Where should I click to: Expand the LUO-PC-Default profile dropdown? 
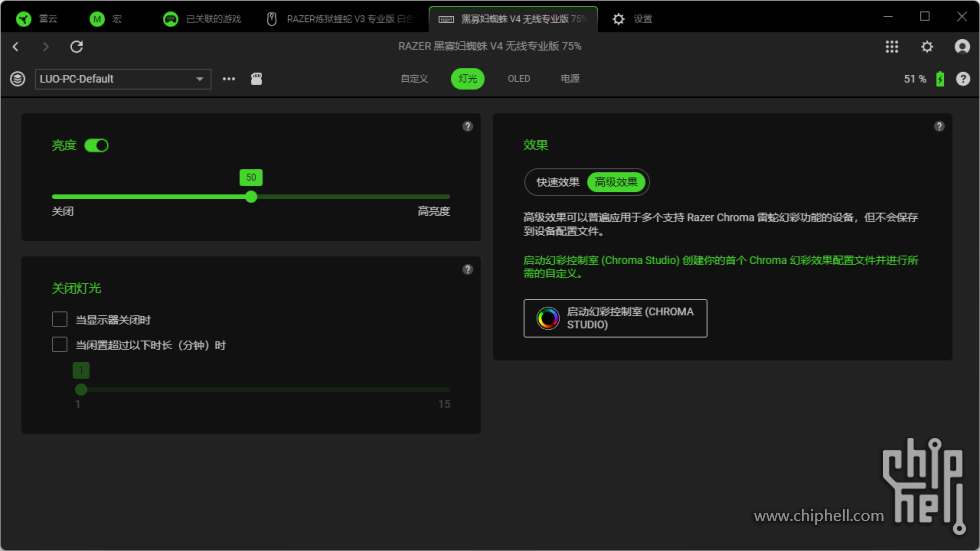[122, 79]
